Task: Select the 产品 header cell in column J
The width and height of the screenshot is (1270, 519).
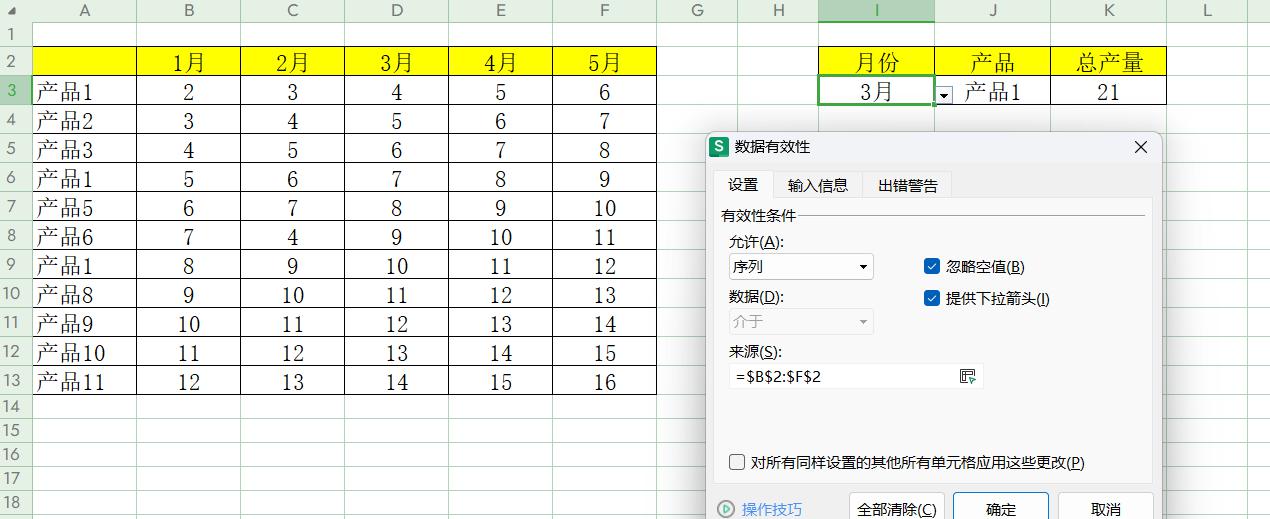Action: (992, 62)
